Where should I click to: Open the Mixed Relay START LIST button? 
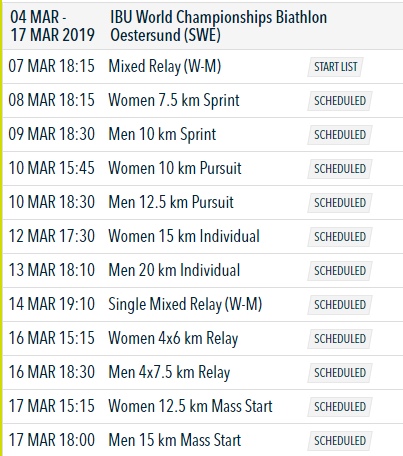coord(335,67)
